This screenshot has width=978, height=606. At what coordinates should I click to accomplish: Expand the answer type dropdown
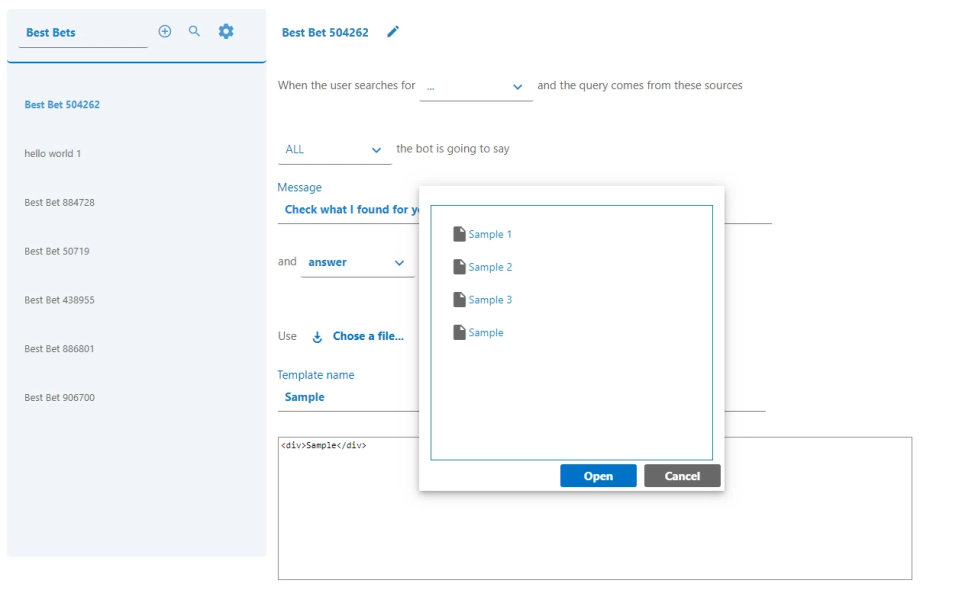click(x=399, y=263)
